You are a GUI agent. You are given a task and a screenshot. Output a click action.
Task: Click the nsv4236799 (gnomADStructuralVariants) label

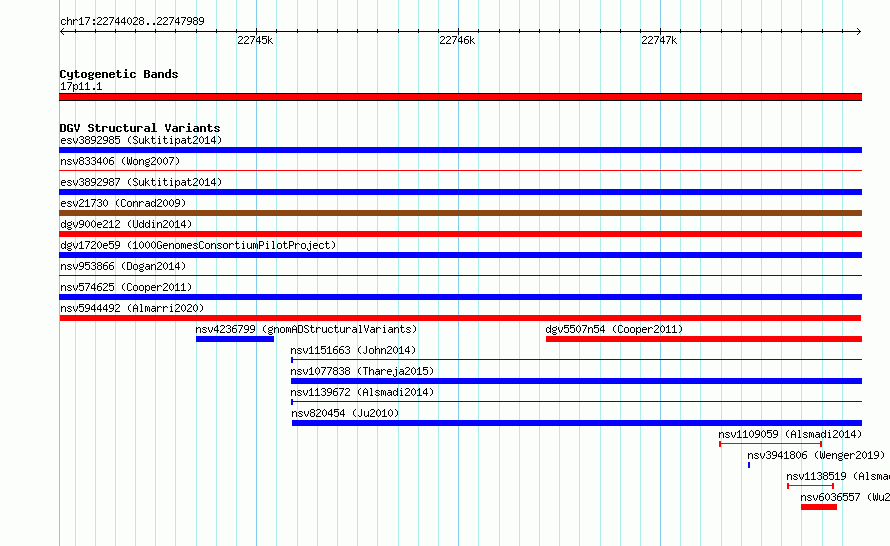[306, 329]
